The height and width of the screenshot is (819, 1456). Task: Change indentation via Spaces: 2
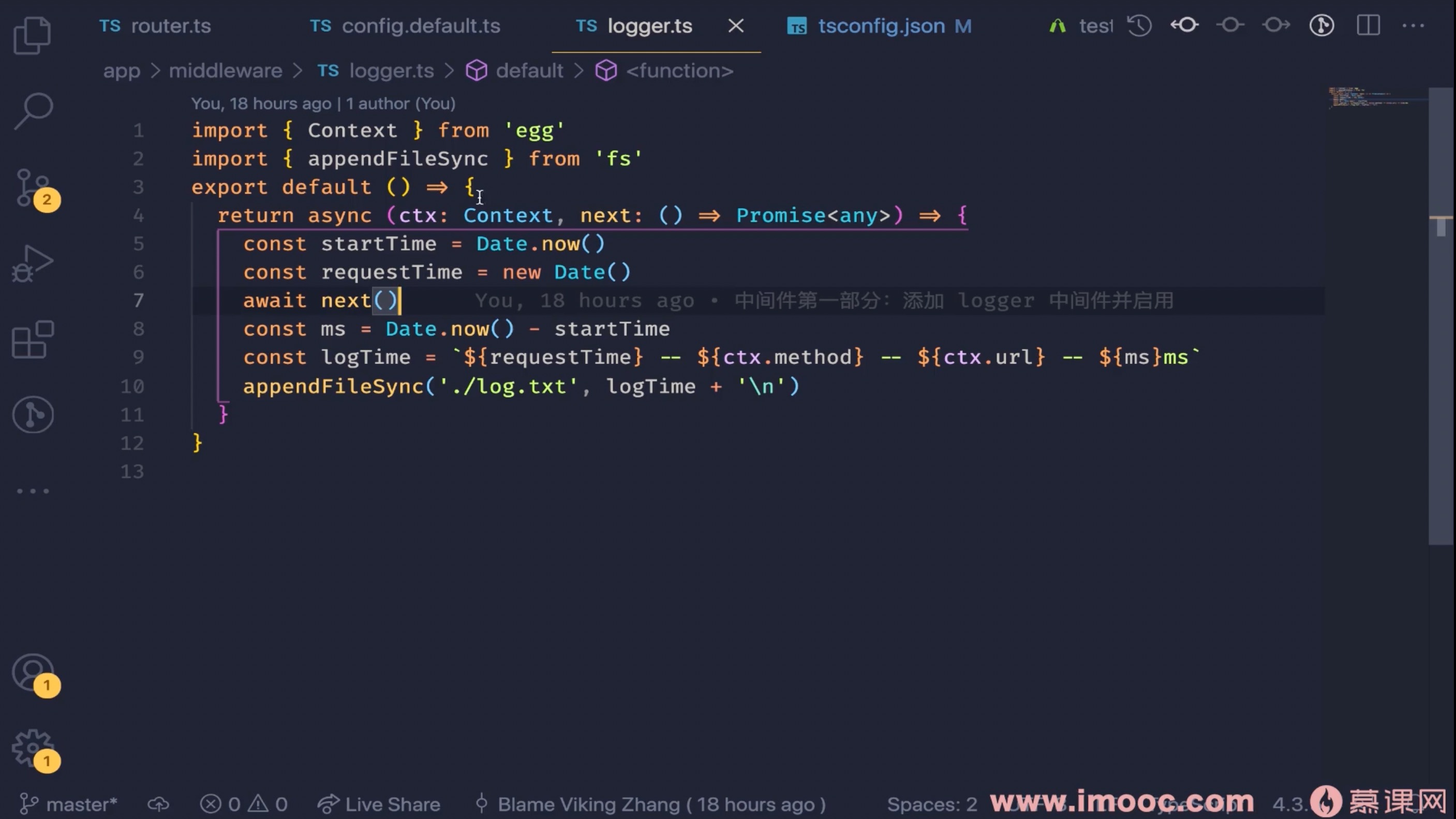[x=932, y=805]
